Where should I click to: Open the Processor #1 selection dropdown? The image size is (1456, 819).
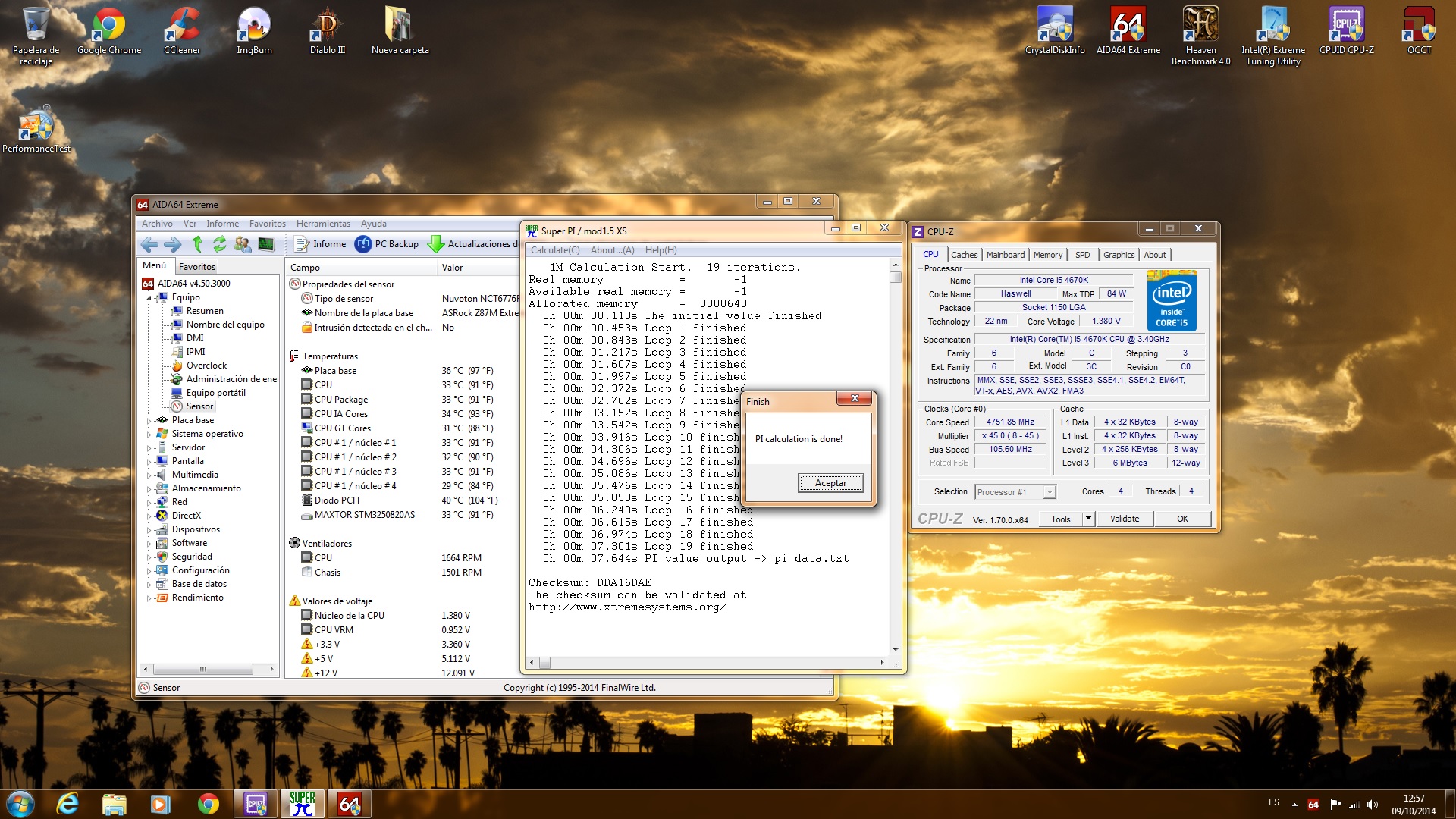tap(1050, 492)
